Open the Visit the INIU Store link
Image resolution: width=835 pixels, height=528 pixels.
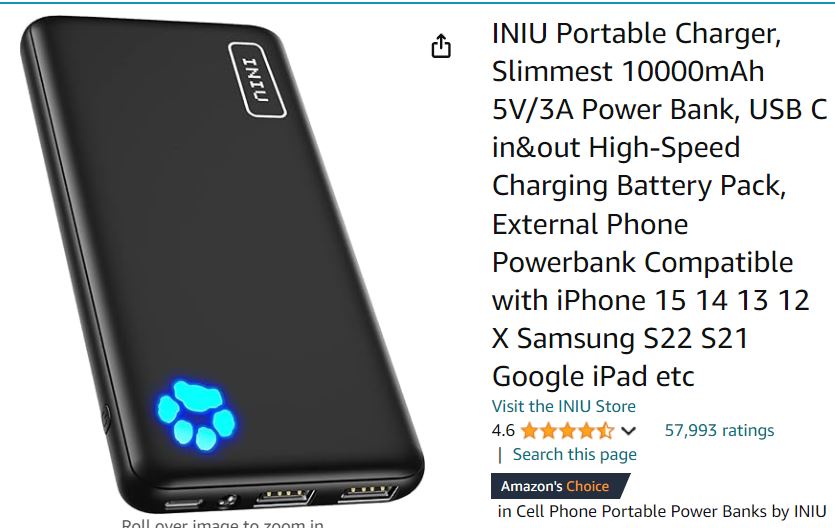click(563, 406)
